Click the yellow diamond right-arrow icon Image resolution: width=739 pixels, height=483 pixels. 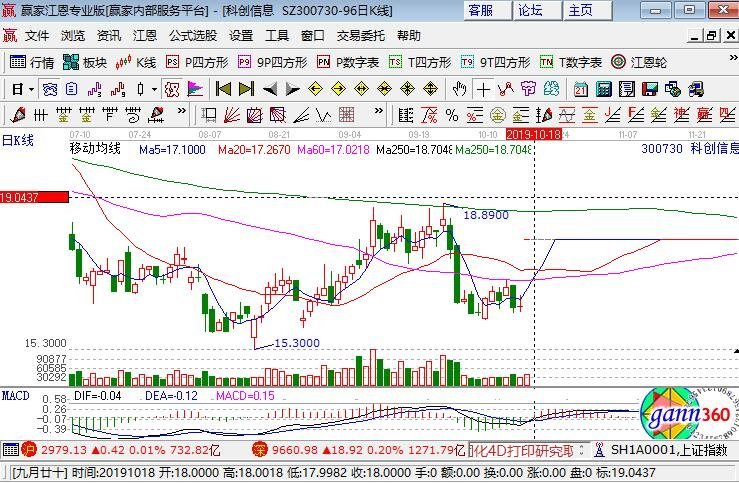tap(338, 89)
